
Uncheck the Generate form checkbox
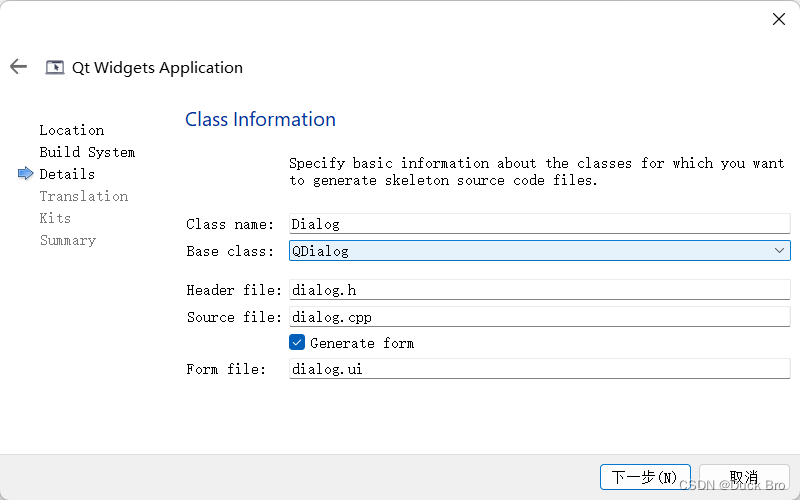[x=297, y=342]
